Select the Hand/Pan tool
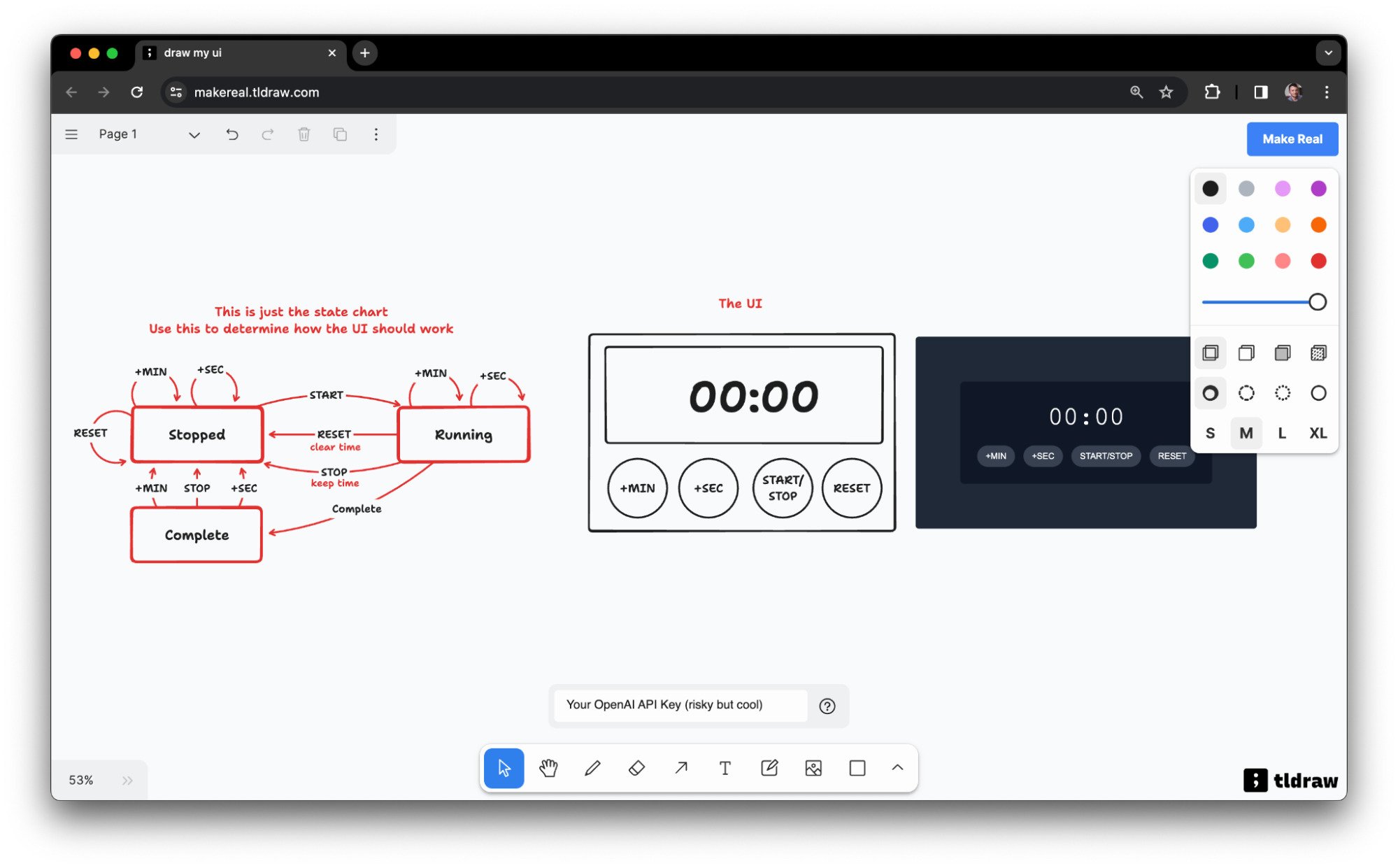 (549, 768)
